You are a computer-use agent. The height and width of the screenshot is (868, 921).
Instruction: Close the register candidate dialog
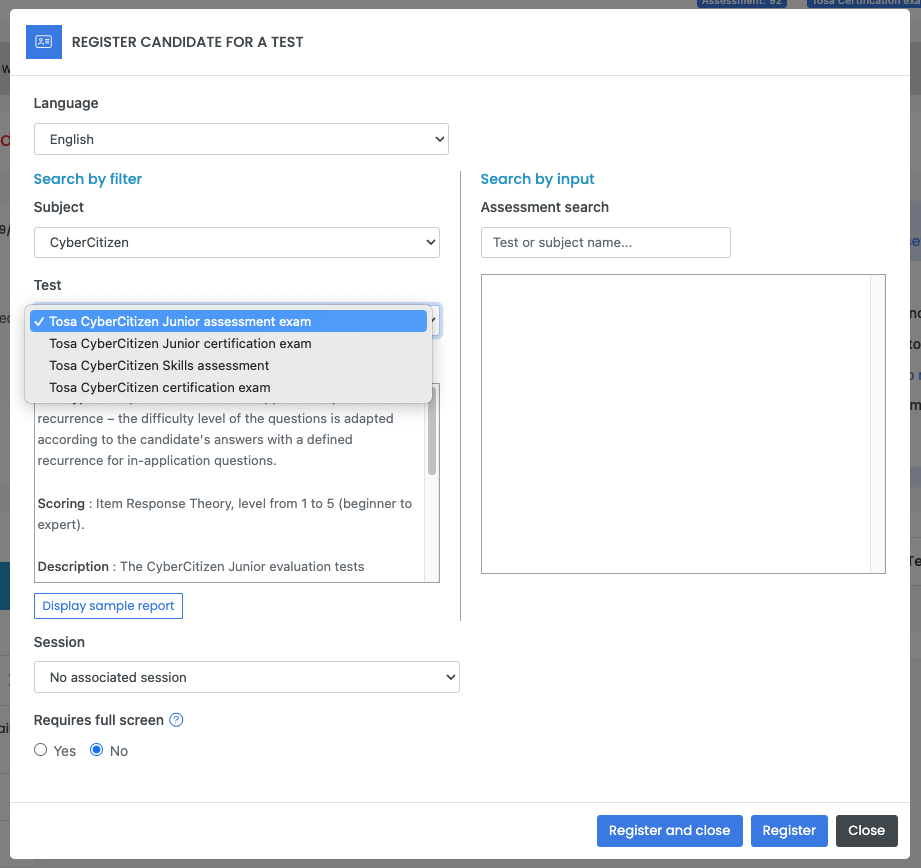coord(866,830)
